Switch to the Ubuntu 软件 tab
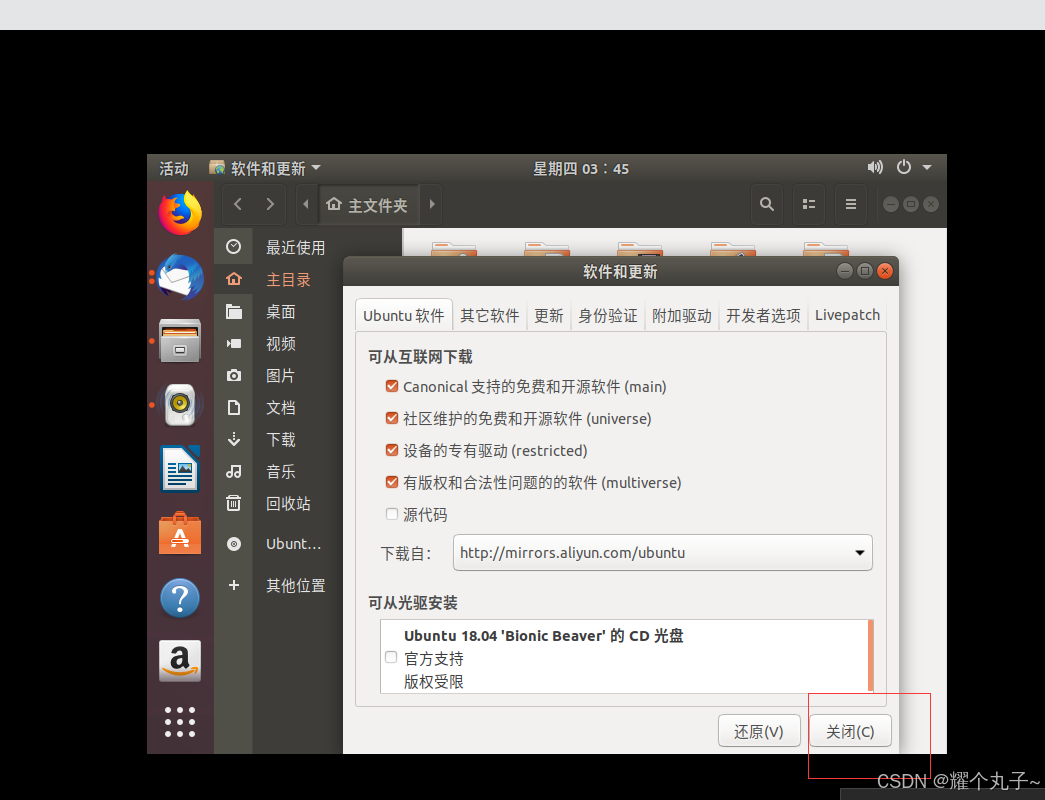 tap(404, 315)
